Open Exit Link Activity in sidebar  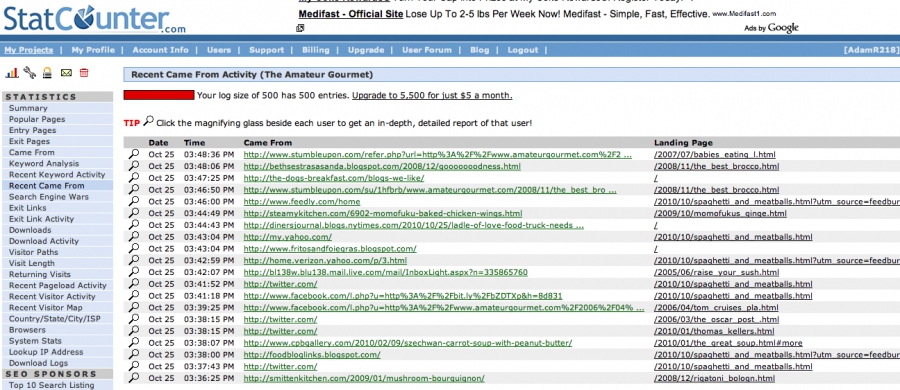(41, 218)
